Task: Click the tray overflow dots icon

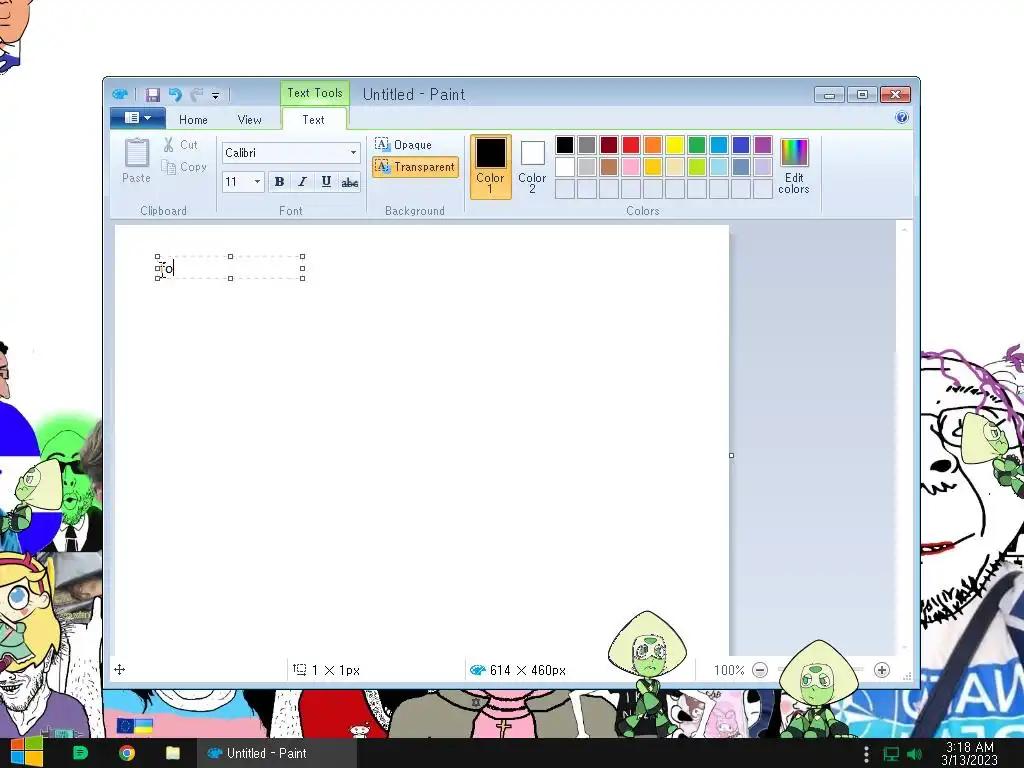Action: point(866,754)
